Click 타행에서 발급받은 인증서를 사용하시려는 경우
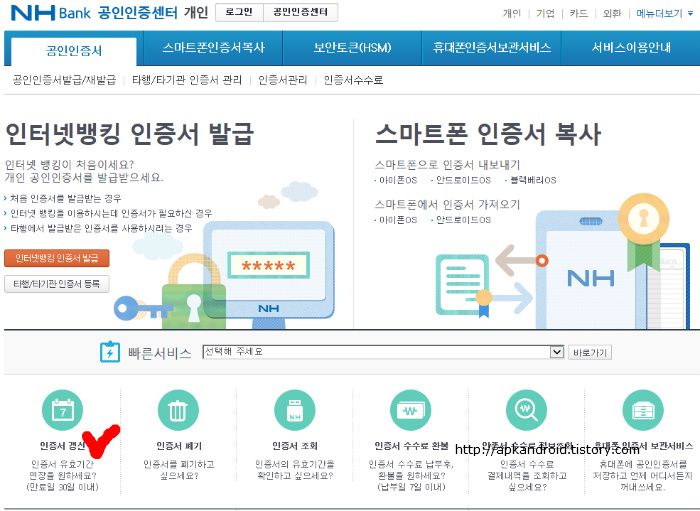Screen dimensions: 700x511 pyautogui.click(x=101, y=228)
